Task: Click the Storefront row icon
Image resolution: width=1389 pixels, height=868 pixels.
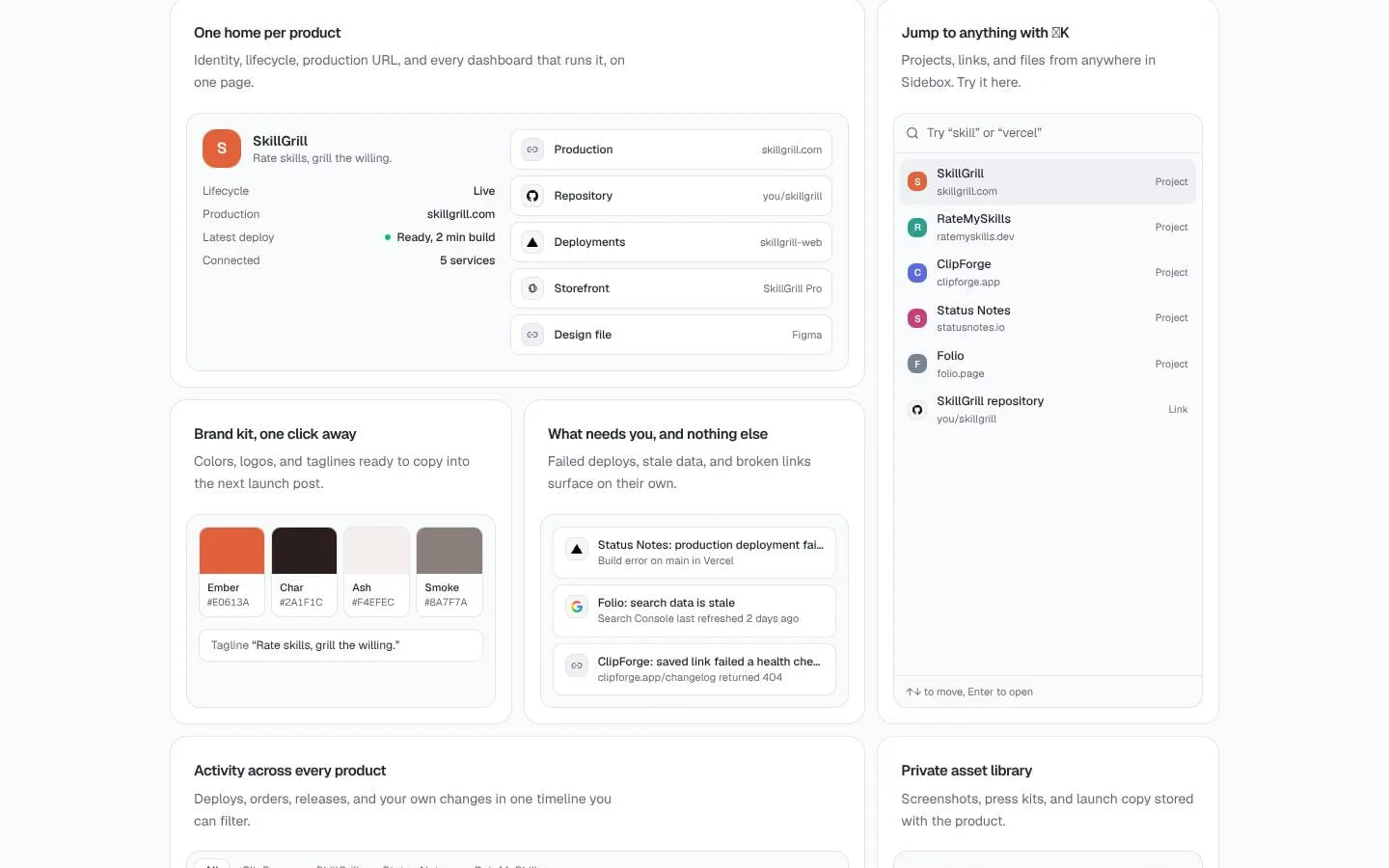Action: coord(532,288)
